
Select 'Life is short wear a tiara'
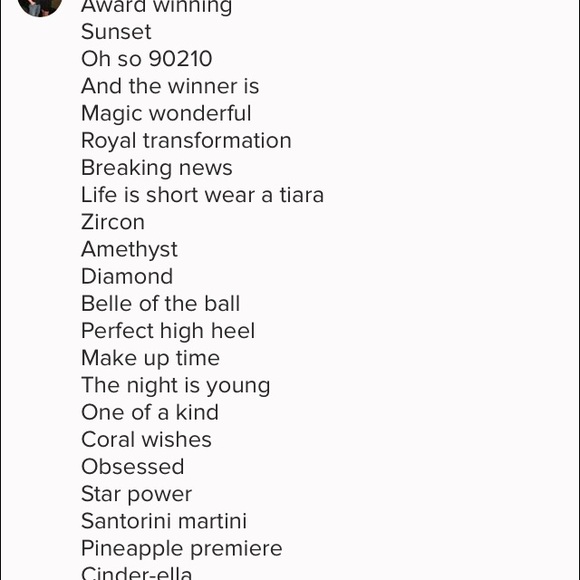202,195
